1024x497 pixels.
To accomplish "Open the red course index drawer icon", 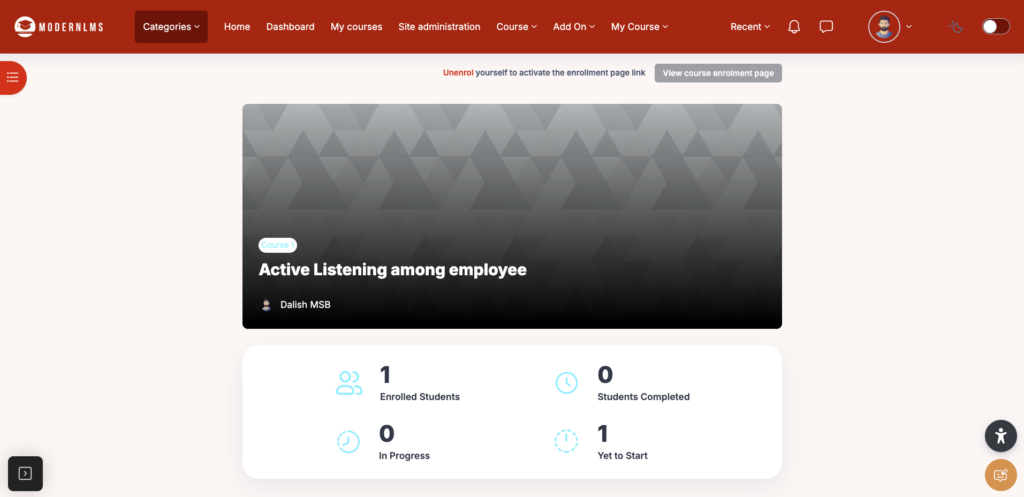I will tap(12, 78).
